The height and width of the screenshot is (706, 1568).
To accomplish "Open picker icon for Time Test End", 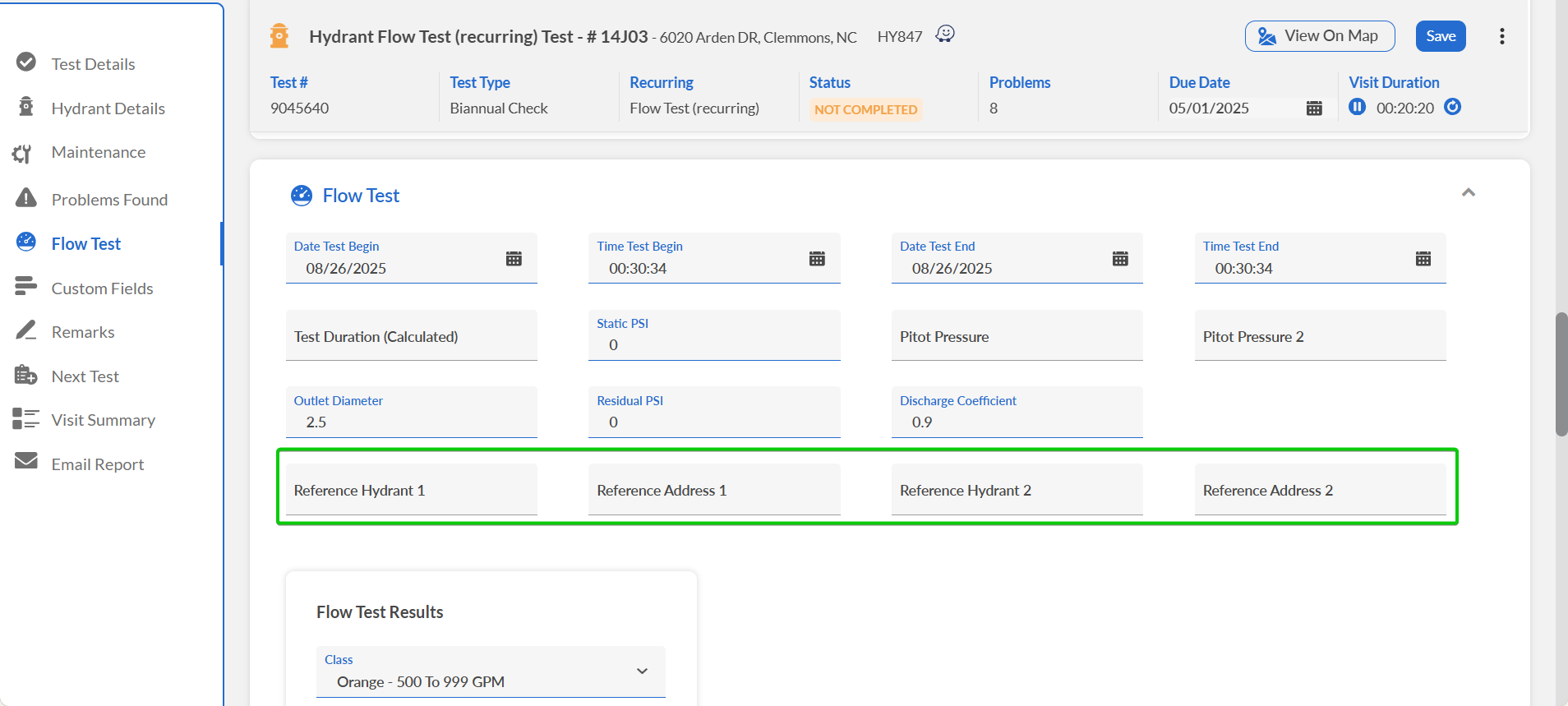I will [1423, 259].
